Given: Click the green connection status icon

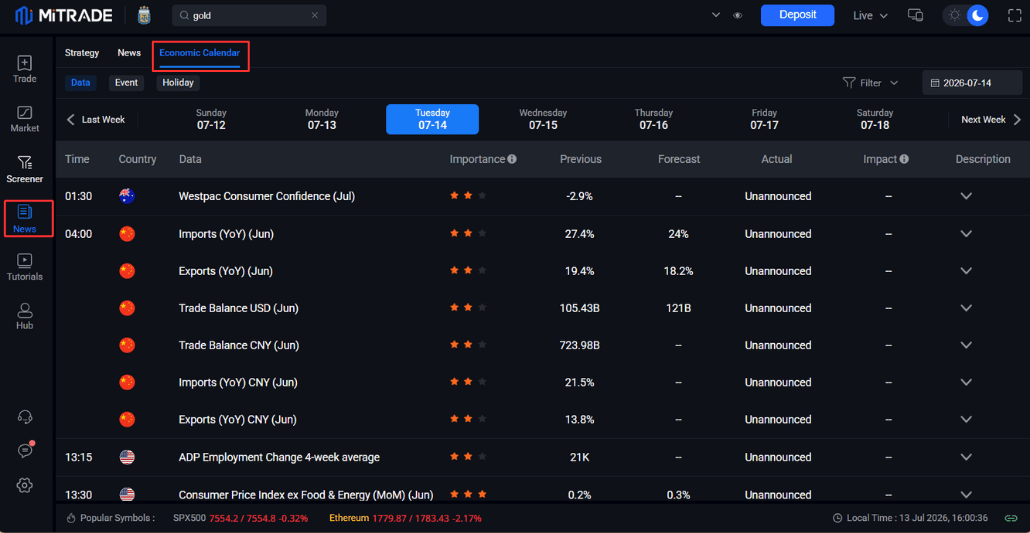Looking at the screenshot, I should point(1011,518).
